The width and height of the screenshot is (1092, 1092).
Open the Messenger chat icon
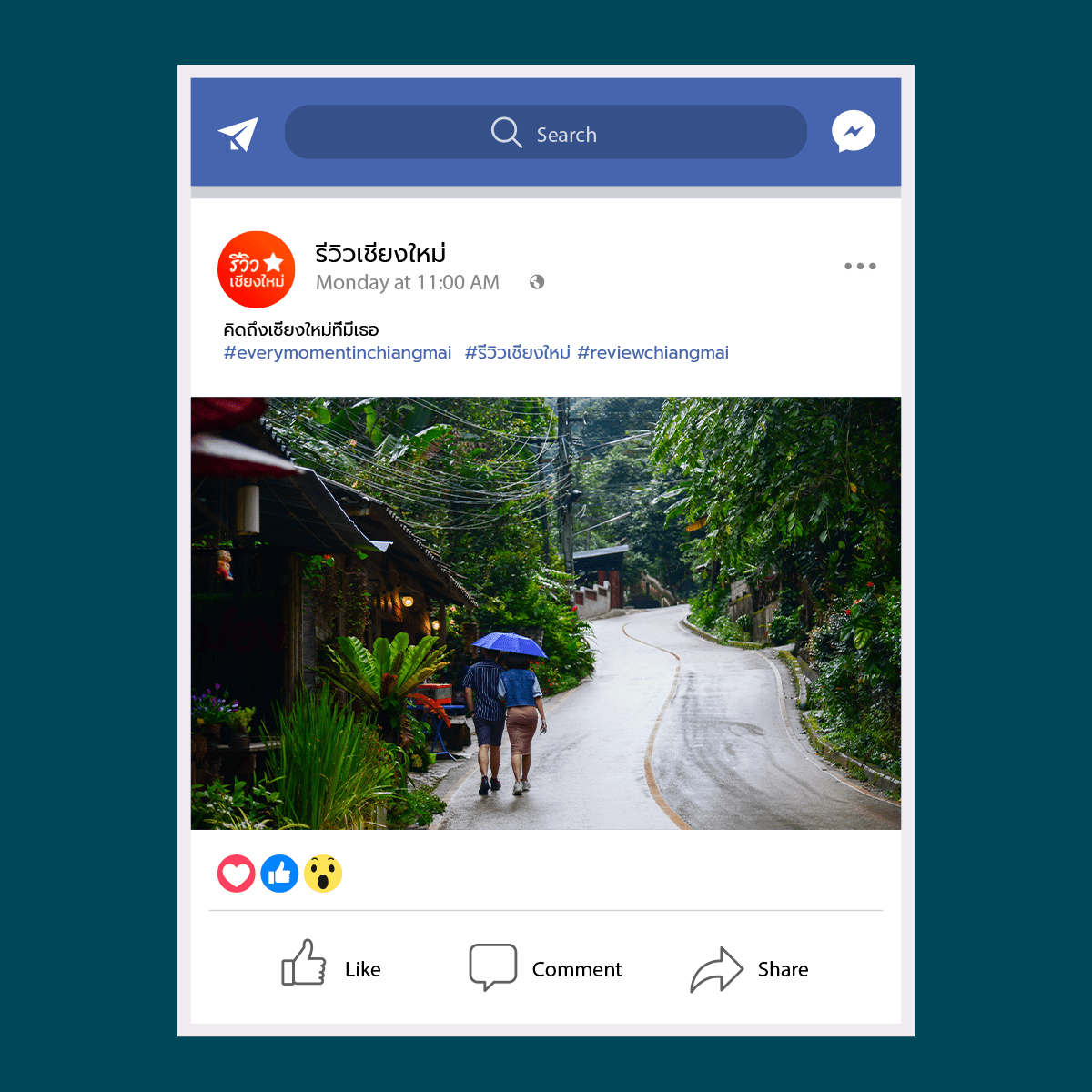point(854,132)
